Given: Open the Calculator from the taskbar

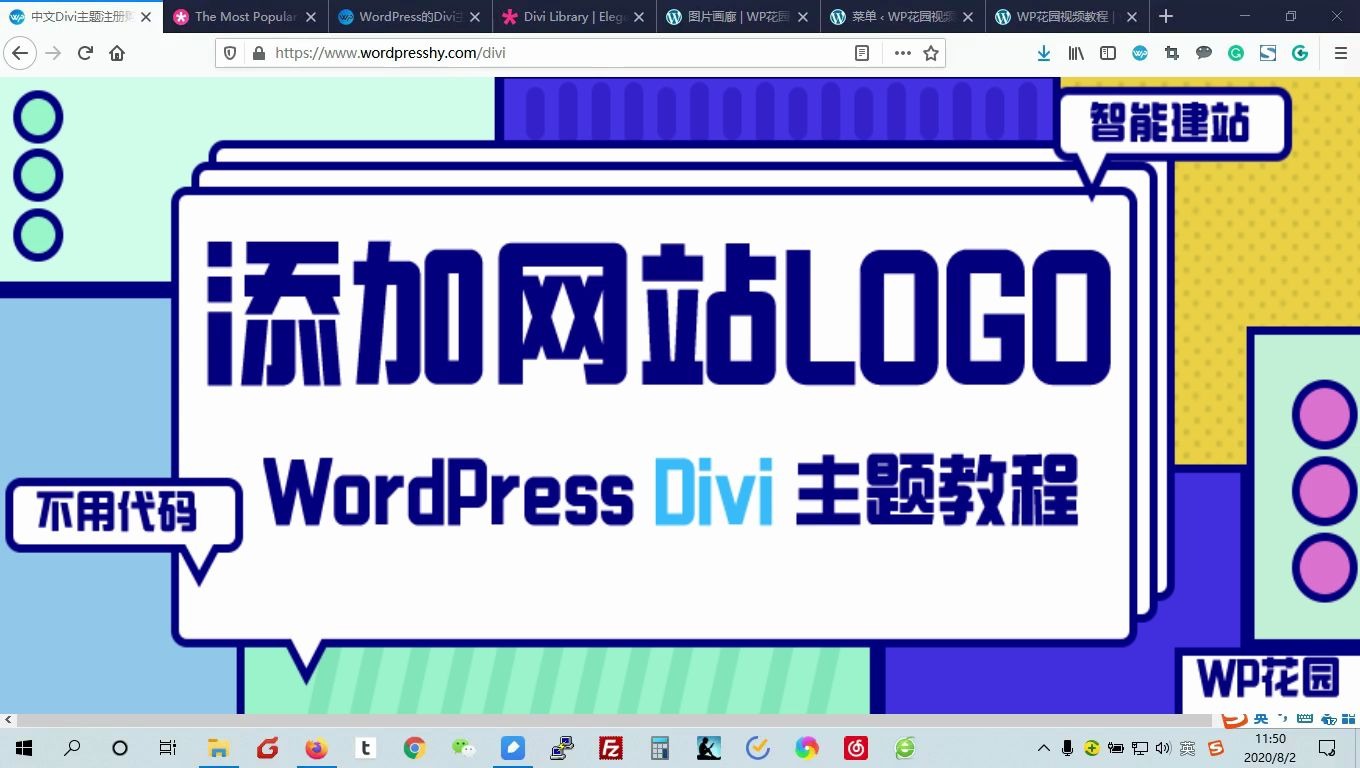Looking at the screenshot, I should [x=659, y=748].
